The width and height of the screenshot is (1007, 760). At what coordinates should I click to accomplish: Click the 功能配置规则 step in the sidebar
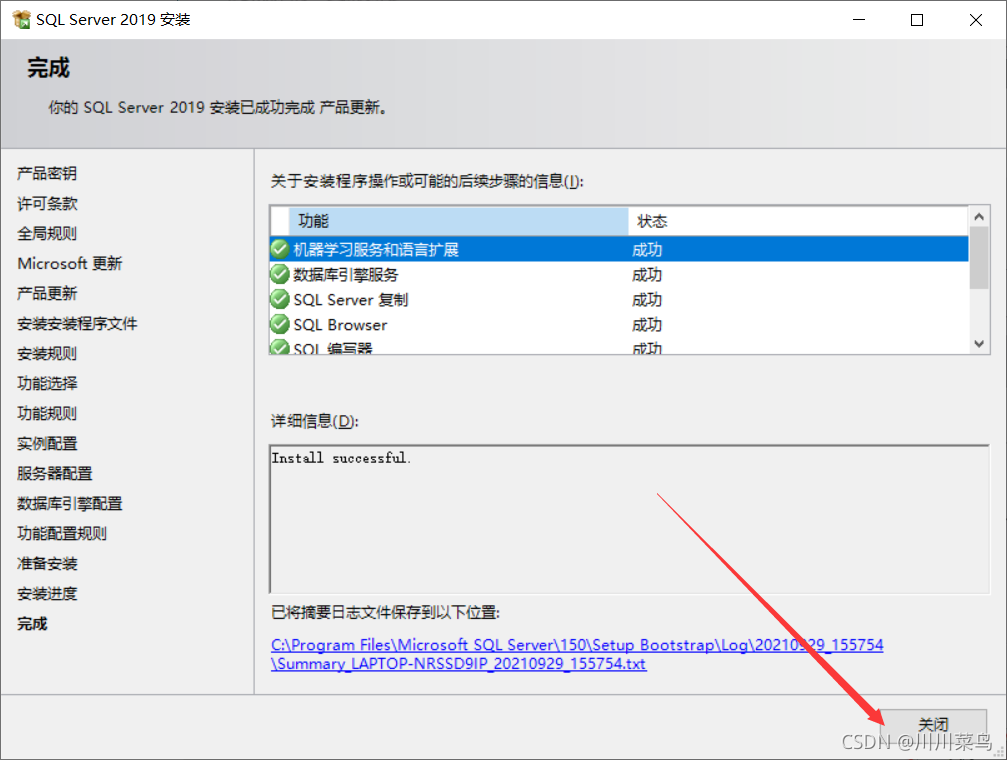pos(62,533)
